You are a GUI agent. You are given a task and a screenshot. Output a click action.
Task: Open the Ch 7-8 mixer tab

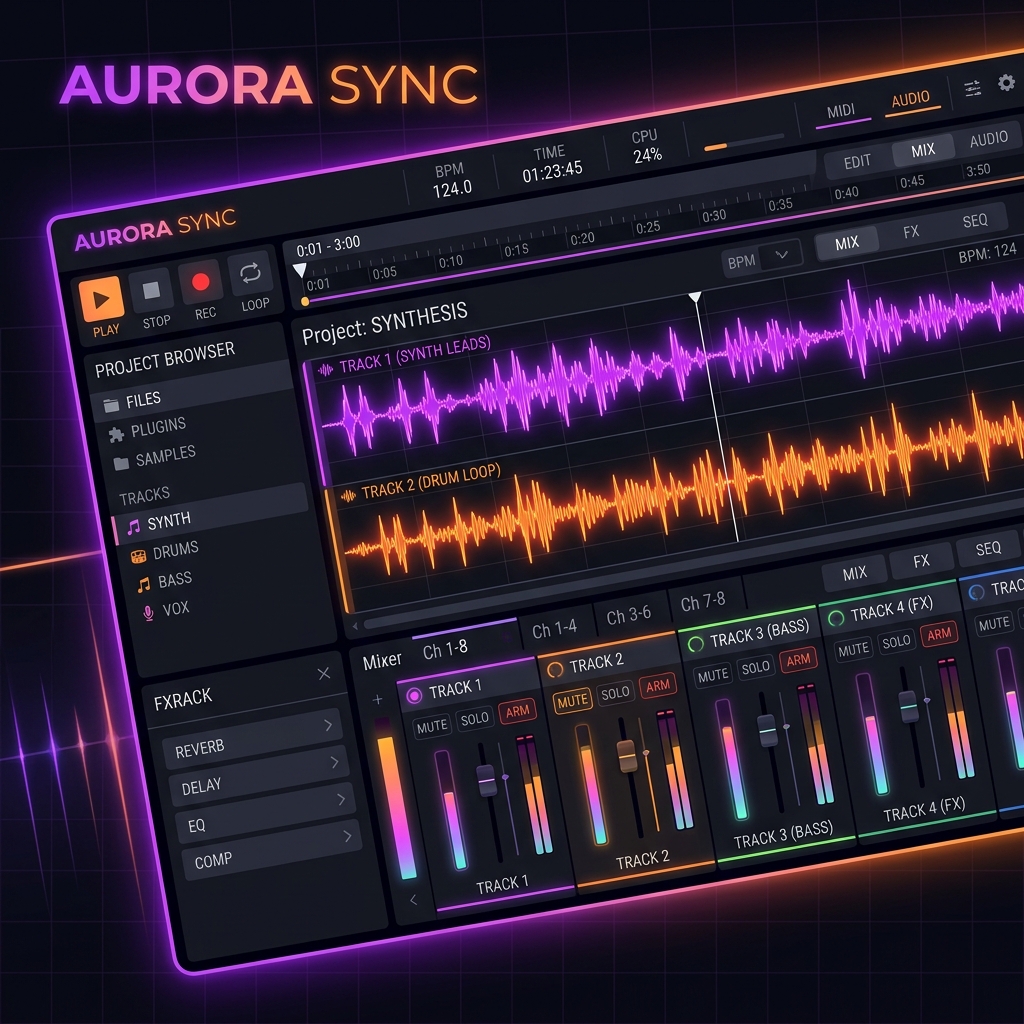click(x=703, y=602)
